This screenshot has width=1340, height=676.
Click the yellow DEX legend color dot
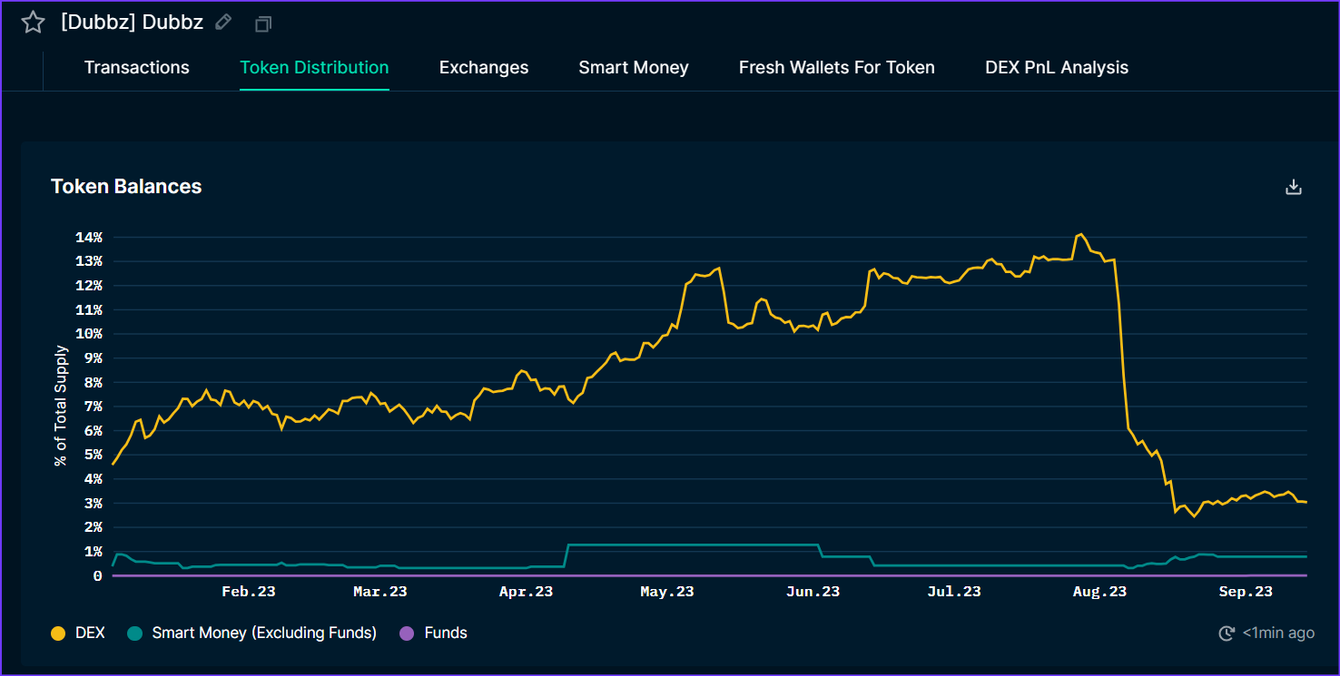click(58, 633)
